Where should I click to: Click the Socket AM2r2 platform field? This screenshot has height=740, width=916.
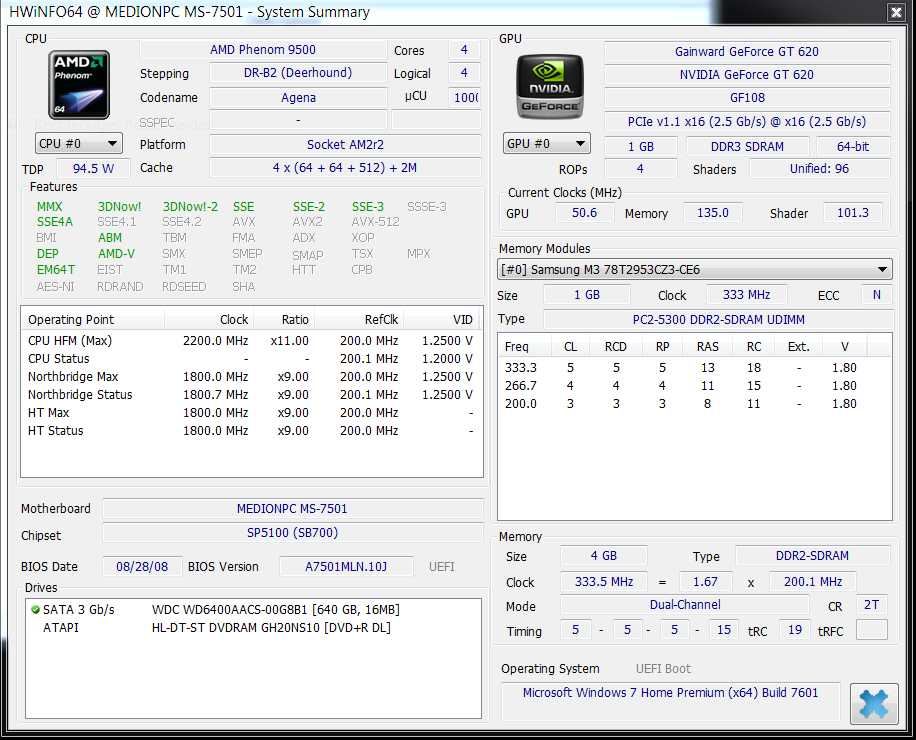point(345,144)
